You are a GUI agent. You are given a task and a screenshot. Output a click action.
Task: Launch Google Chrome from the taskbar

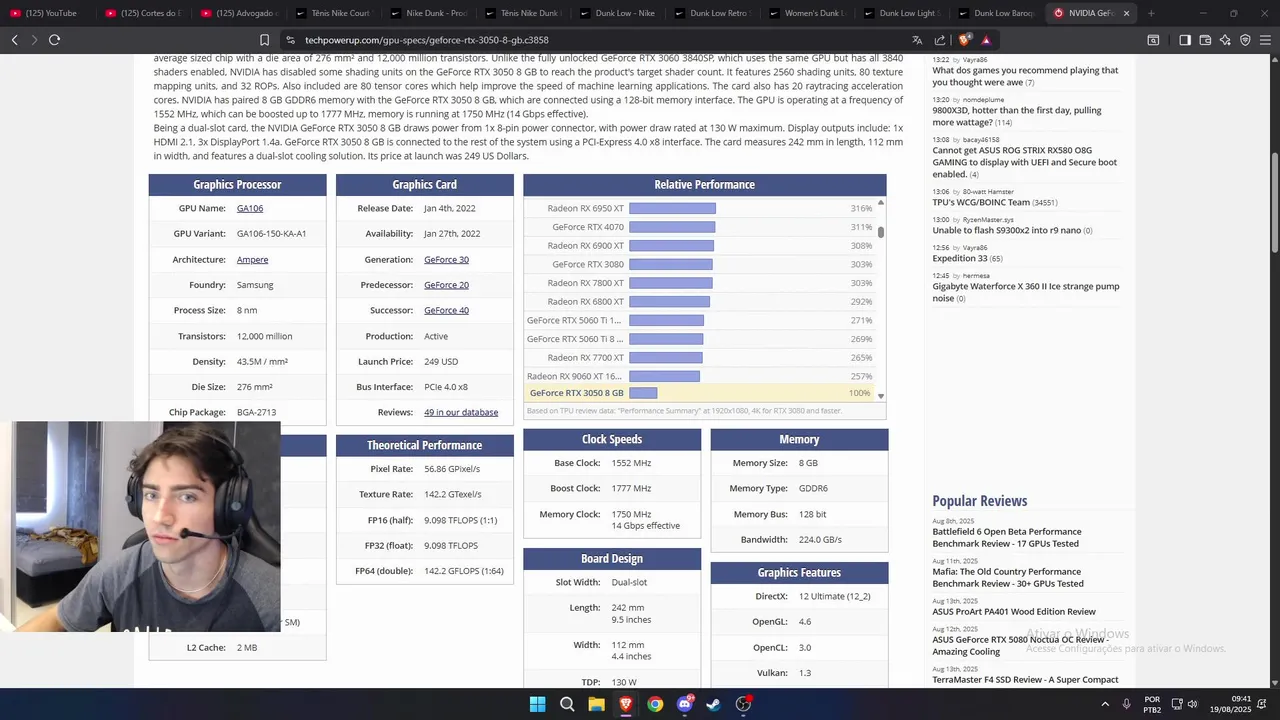tap(655, 704)
